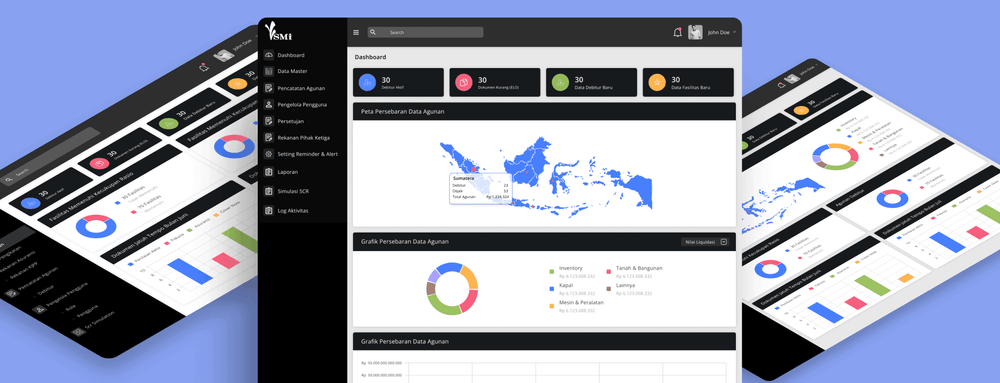Click Pencatatan Agunan in the left window sidebar
Screen dimensions: 1000x383
(x=38, y=278)
